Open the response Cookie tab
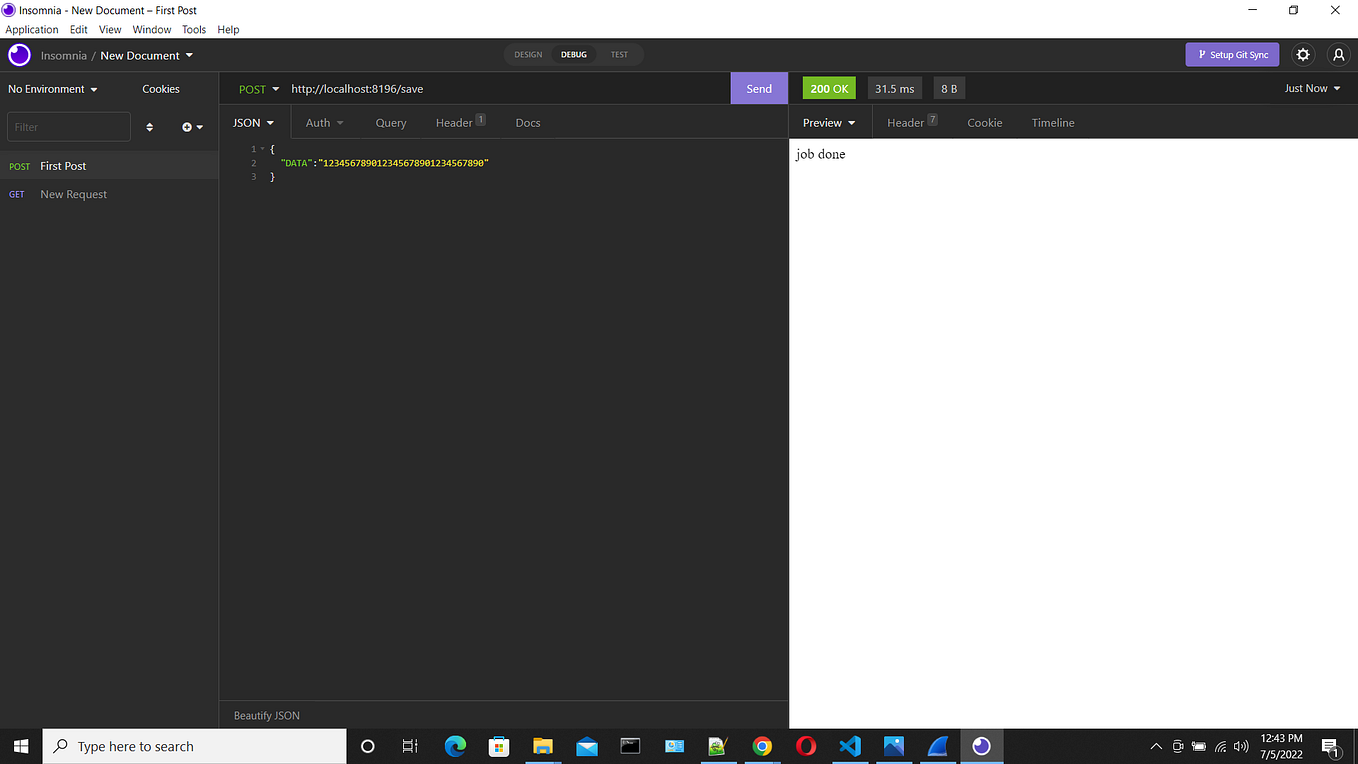Viewport: 1358px width, 764px height. coord(985,123)
